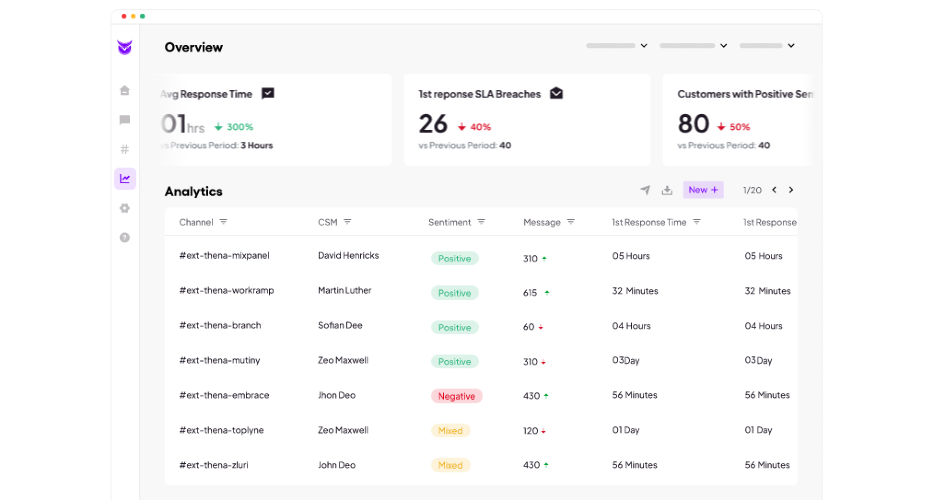Click the New + button

(x=703, y=190)
